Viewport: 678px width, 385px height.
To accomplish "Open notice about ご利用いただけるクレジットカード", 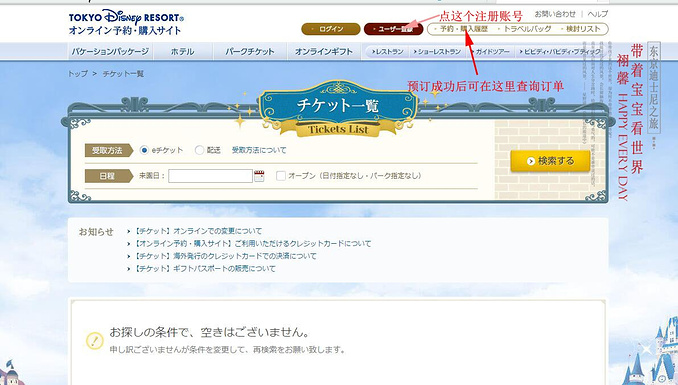I will tap(252, 244).
